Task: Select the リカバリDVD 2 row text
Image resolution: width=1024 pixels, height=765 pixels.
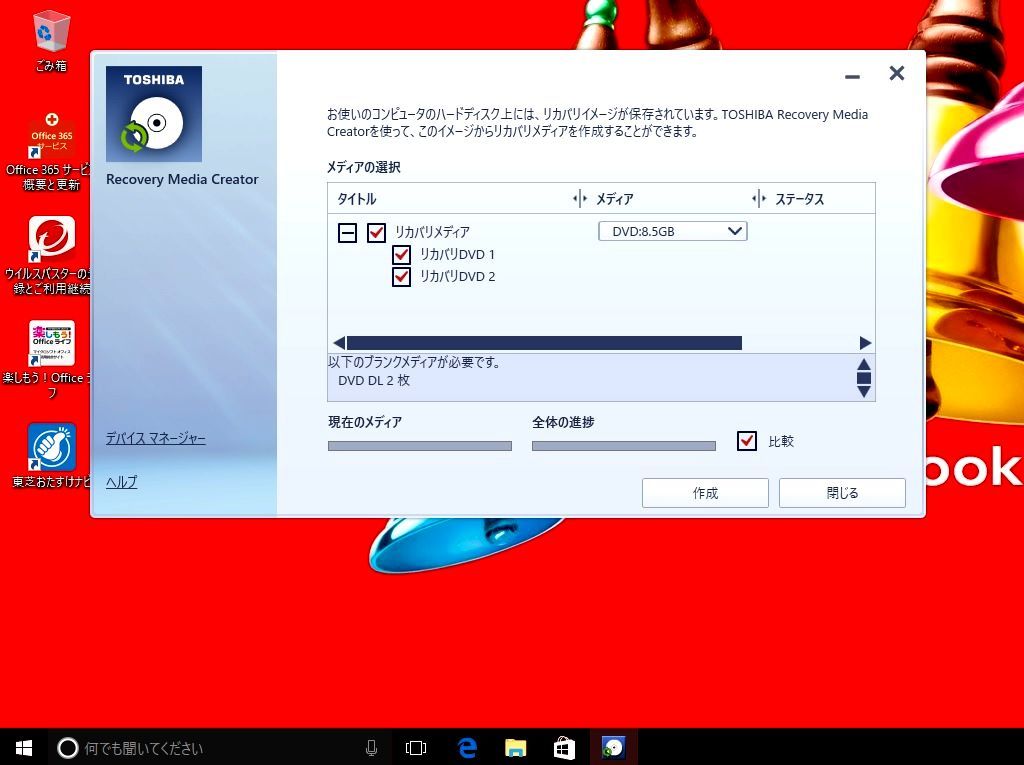Action: point(457,276)
